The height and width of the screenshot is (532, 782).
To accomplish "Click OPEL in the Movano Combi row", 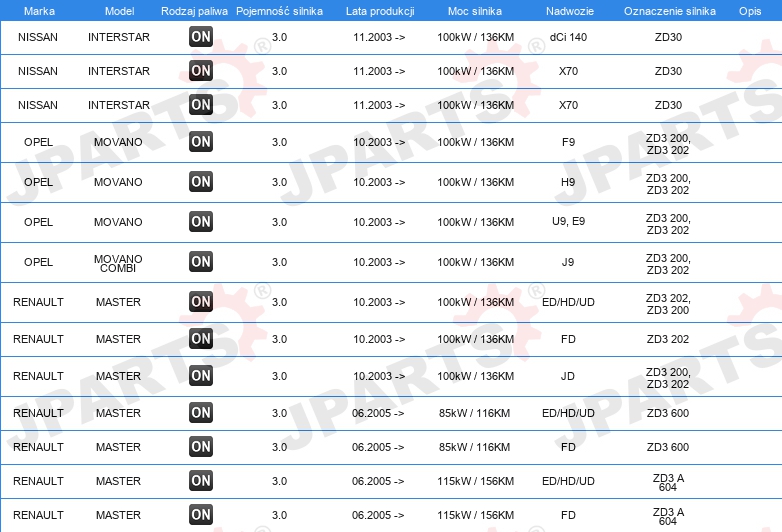I will coord(38,262).
